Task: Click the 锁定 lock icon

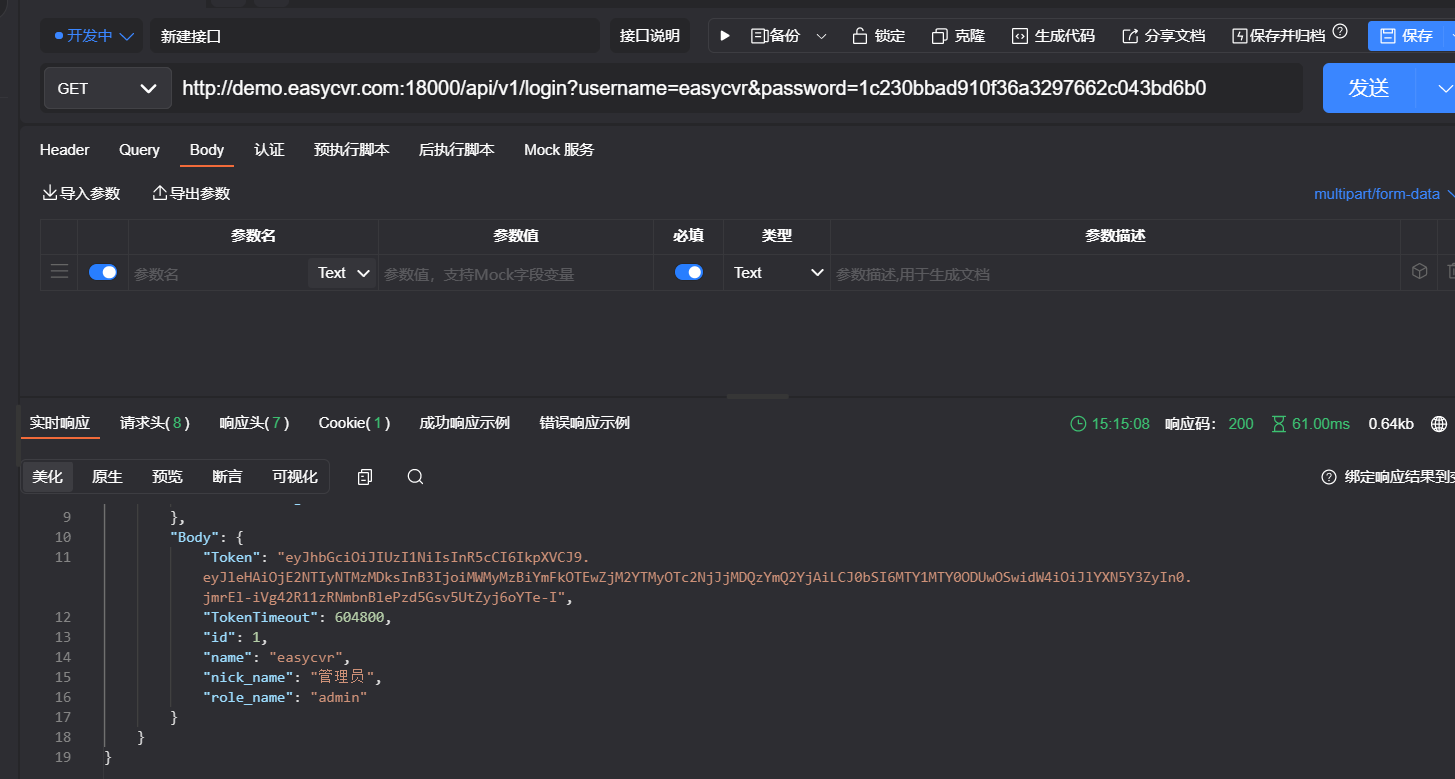Action: pyautogui.click(x=859, y=36)
